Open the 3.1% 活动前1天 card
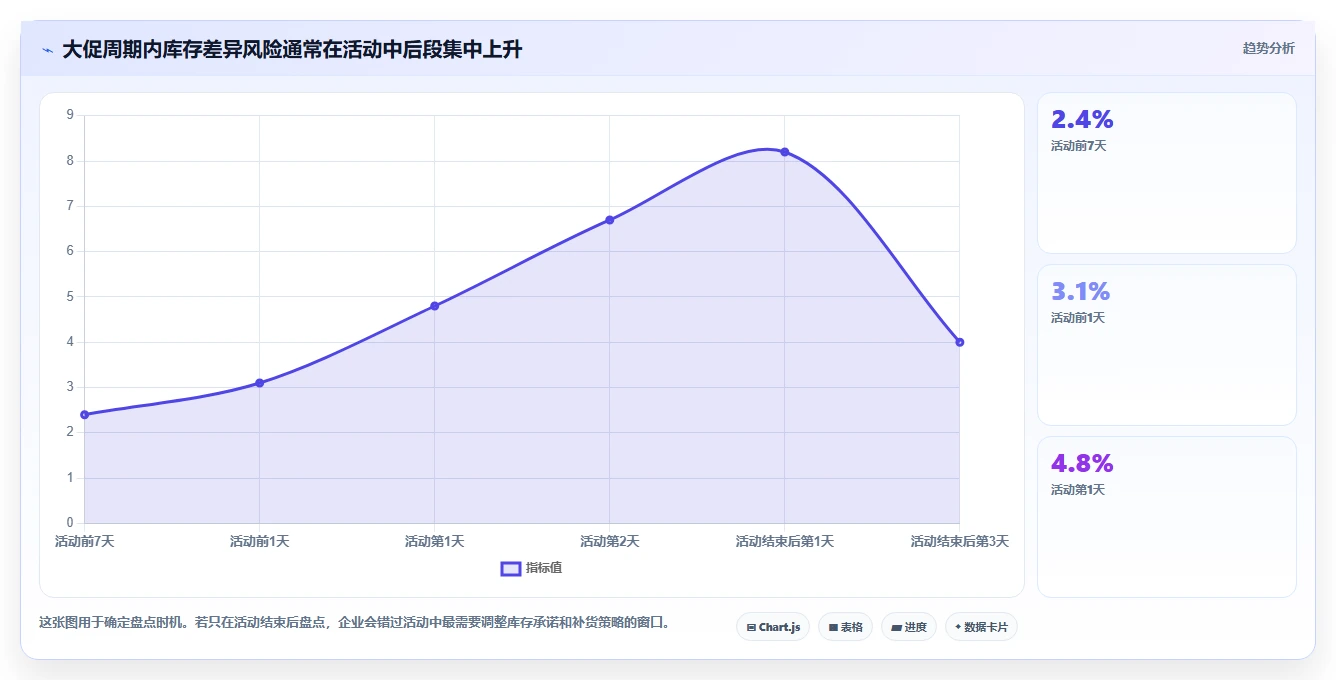The height and width of the screenshot is (680, 1336). coord(1167,345)
